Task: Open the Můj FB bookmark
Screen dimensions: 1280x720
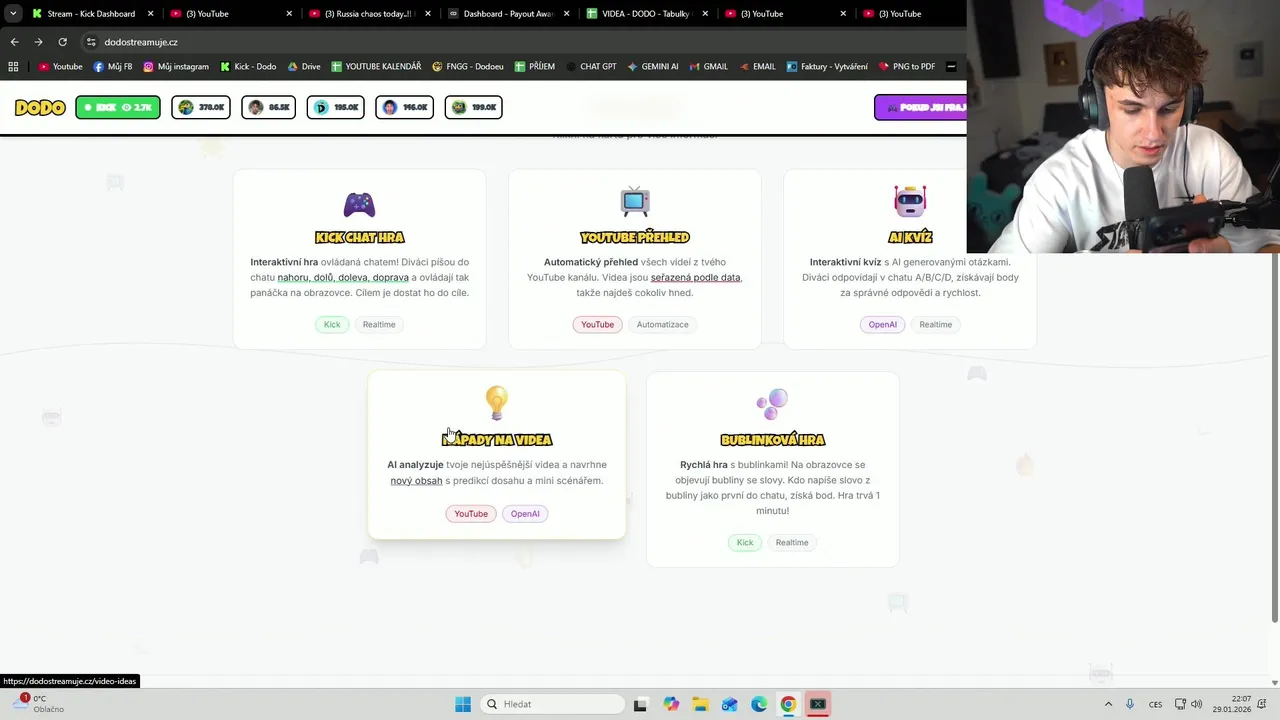Action: click(x=112, y=67)
